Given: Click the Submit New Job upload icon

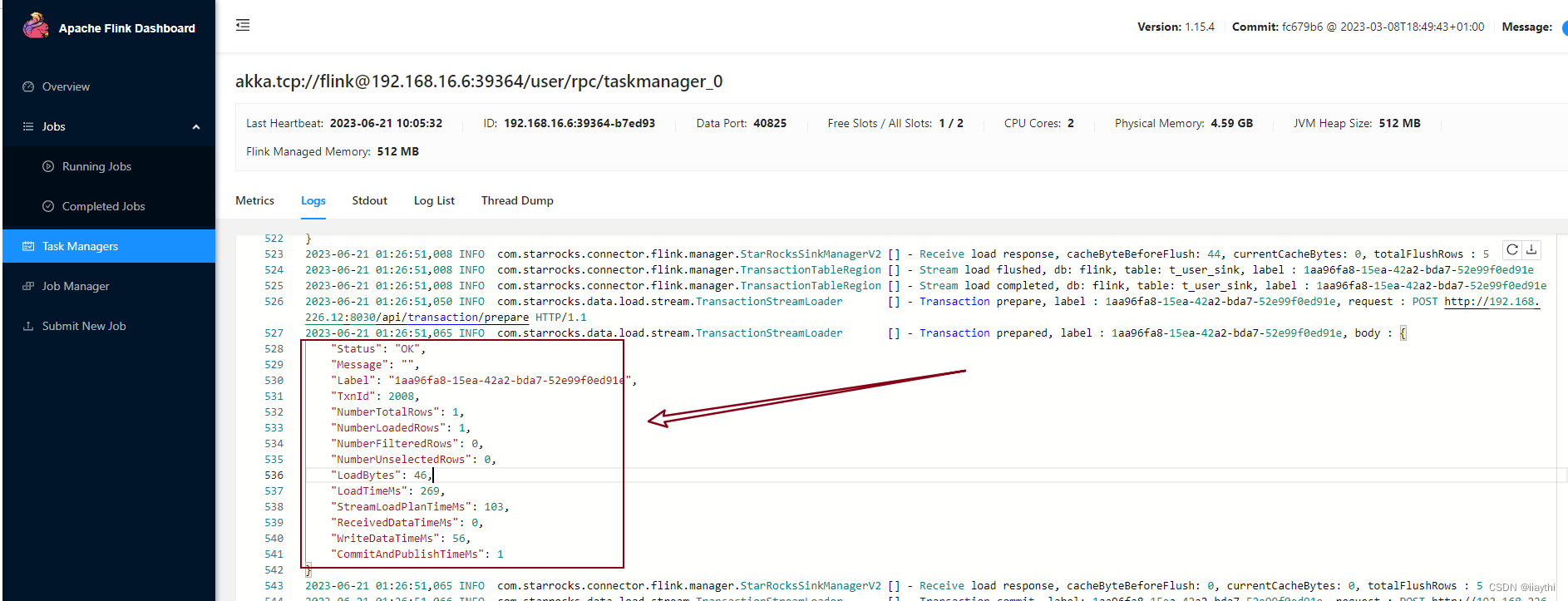Looking at the screenshot, I should (x=28, y=326).
